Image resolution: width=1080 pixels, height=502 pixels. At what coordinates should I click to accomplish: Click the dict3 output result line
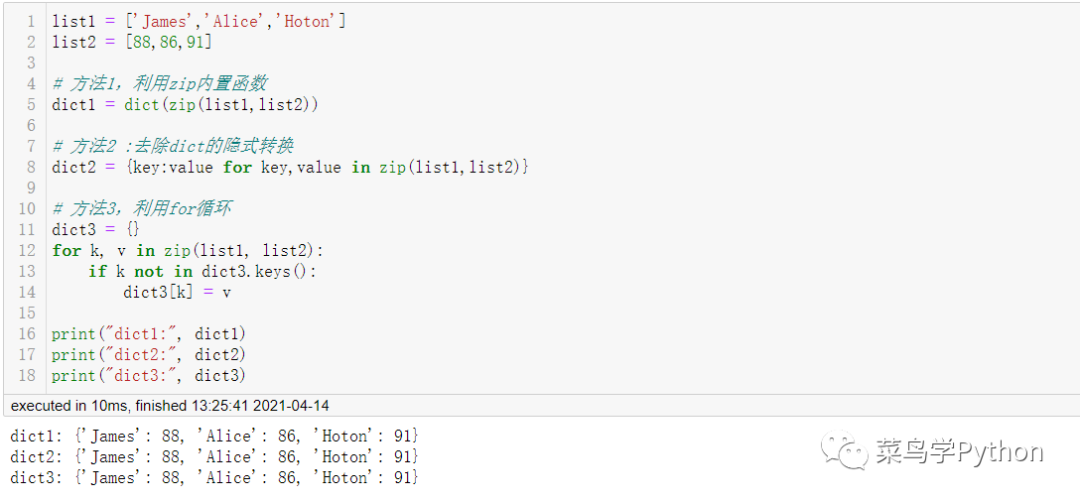[x=214, y=478]
